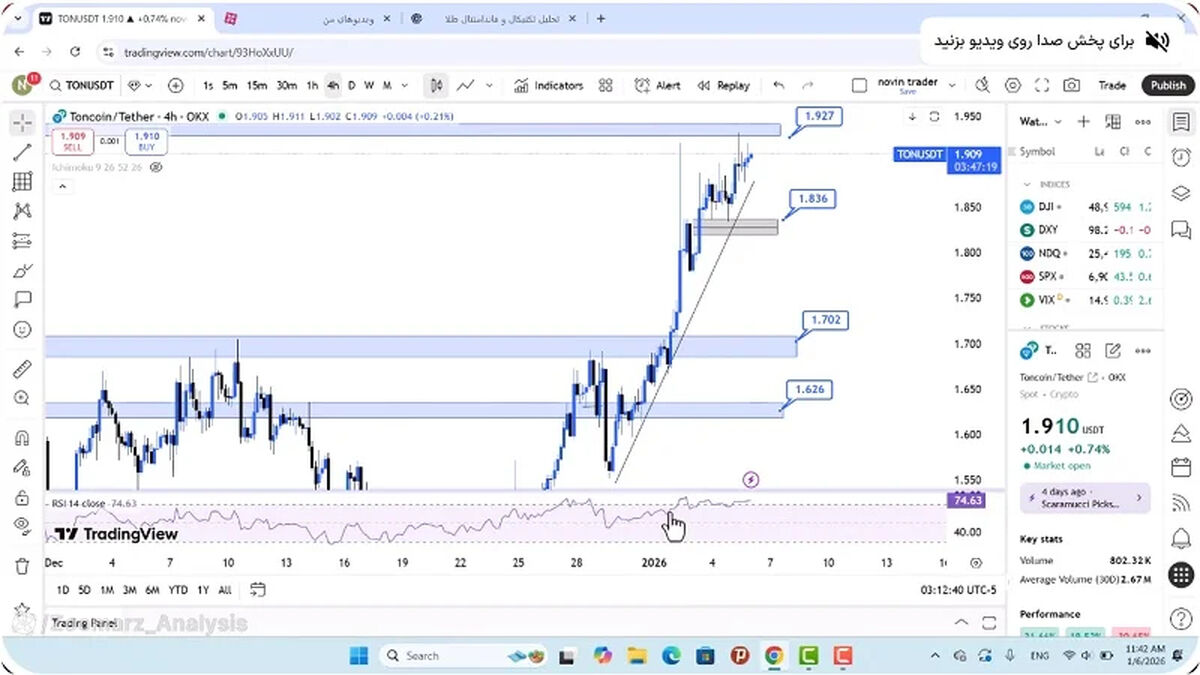1200x675 pixels.
Task: Add symbol to watchlist plus icon
Action: (1083, 122)
